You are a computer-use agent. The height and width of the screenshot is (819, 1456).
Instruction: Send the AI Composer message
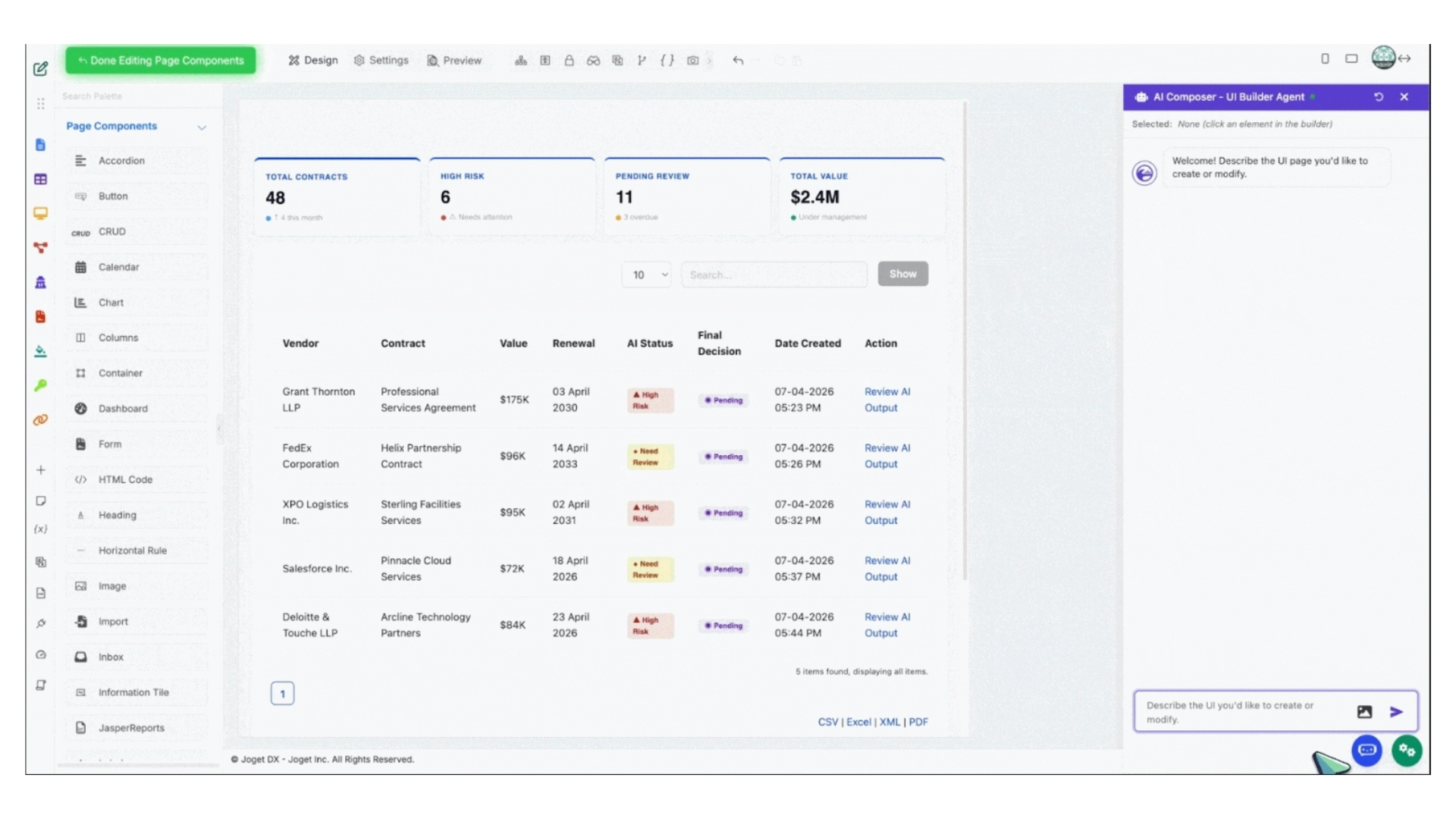[x=1396, y=711]
